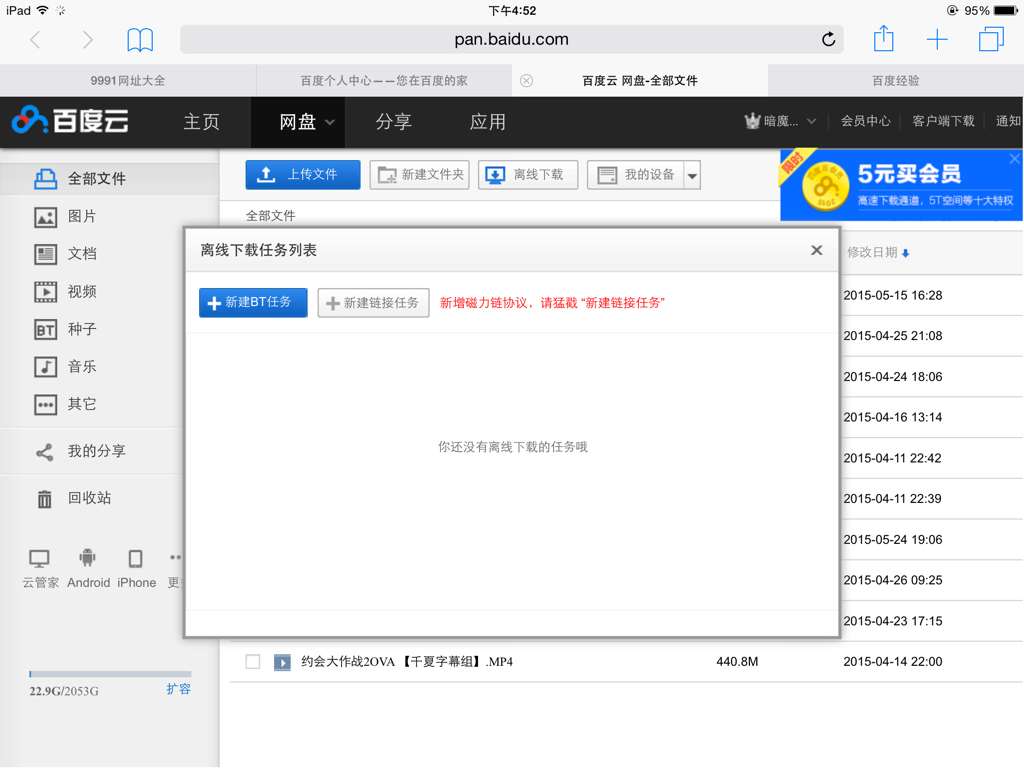Open a new Safari tab with plus icon
The width and height of the screenshot is (1024, 768).
coord(937,40)
